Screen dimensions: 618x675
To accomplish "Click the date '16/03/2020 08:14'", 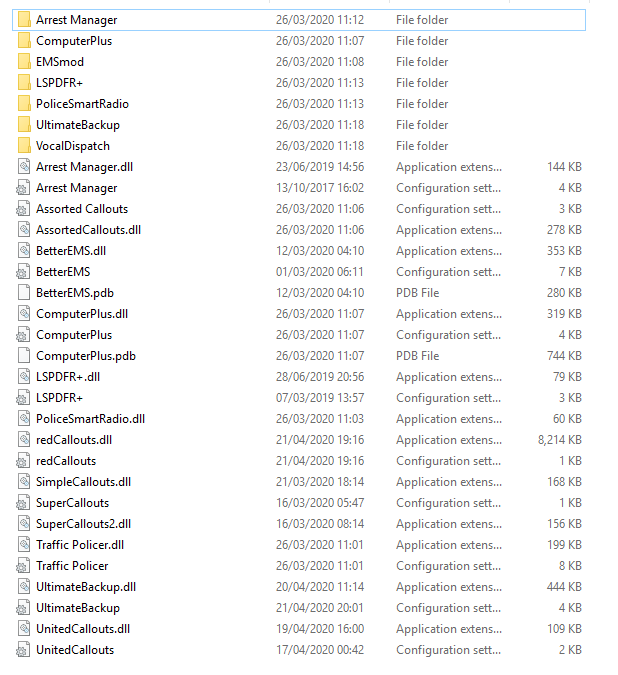I will [x=320, y=524].
